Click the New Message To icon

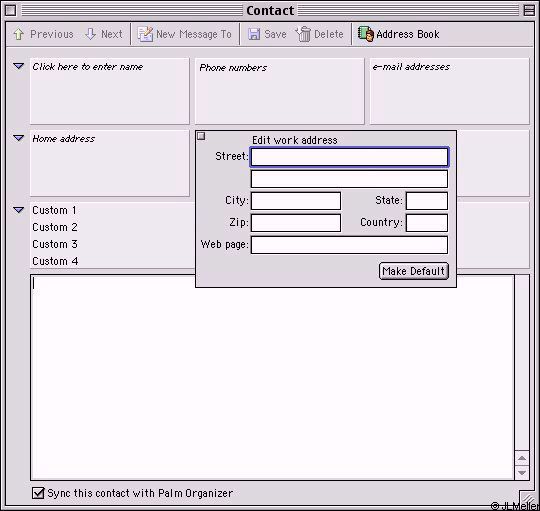coord(145,34)
